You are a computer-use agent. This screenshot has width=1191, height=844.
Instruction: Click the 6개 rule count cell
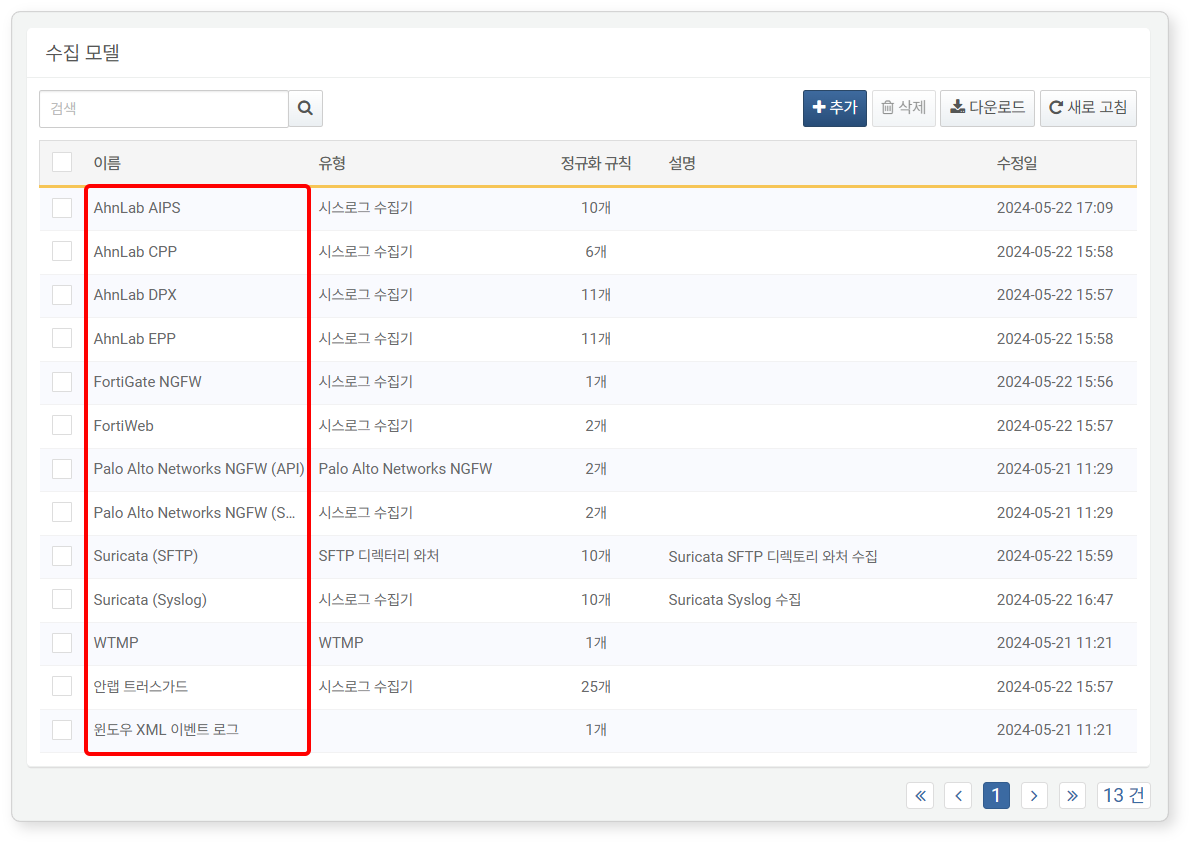(x=596, y=251)
